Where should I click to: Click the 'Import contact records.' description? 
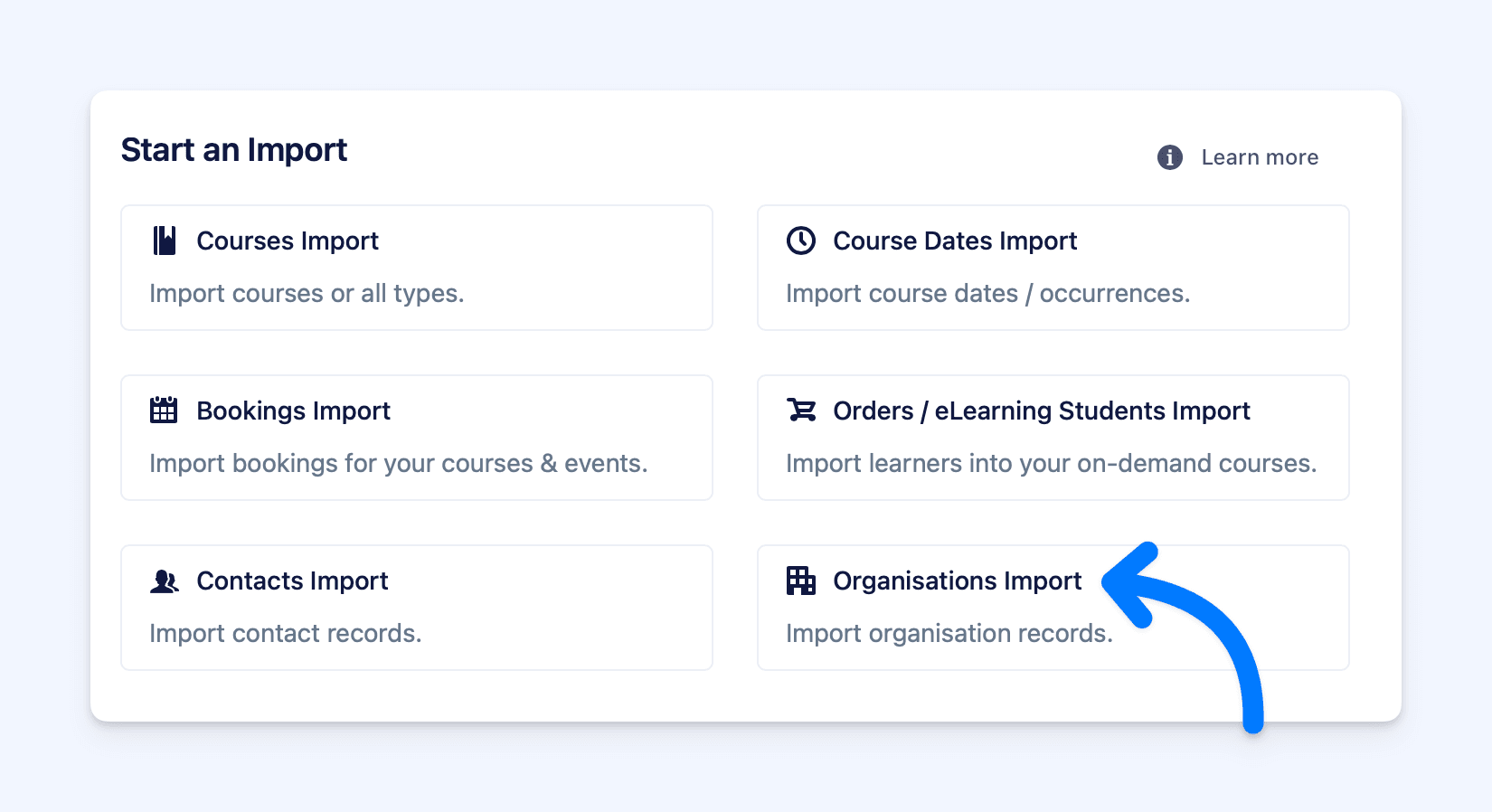(285, 634)
